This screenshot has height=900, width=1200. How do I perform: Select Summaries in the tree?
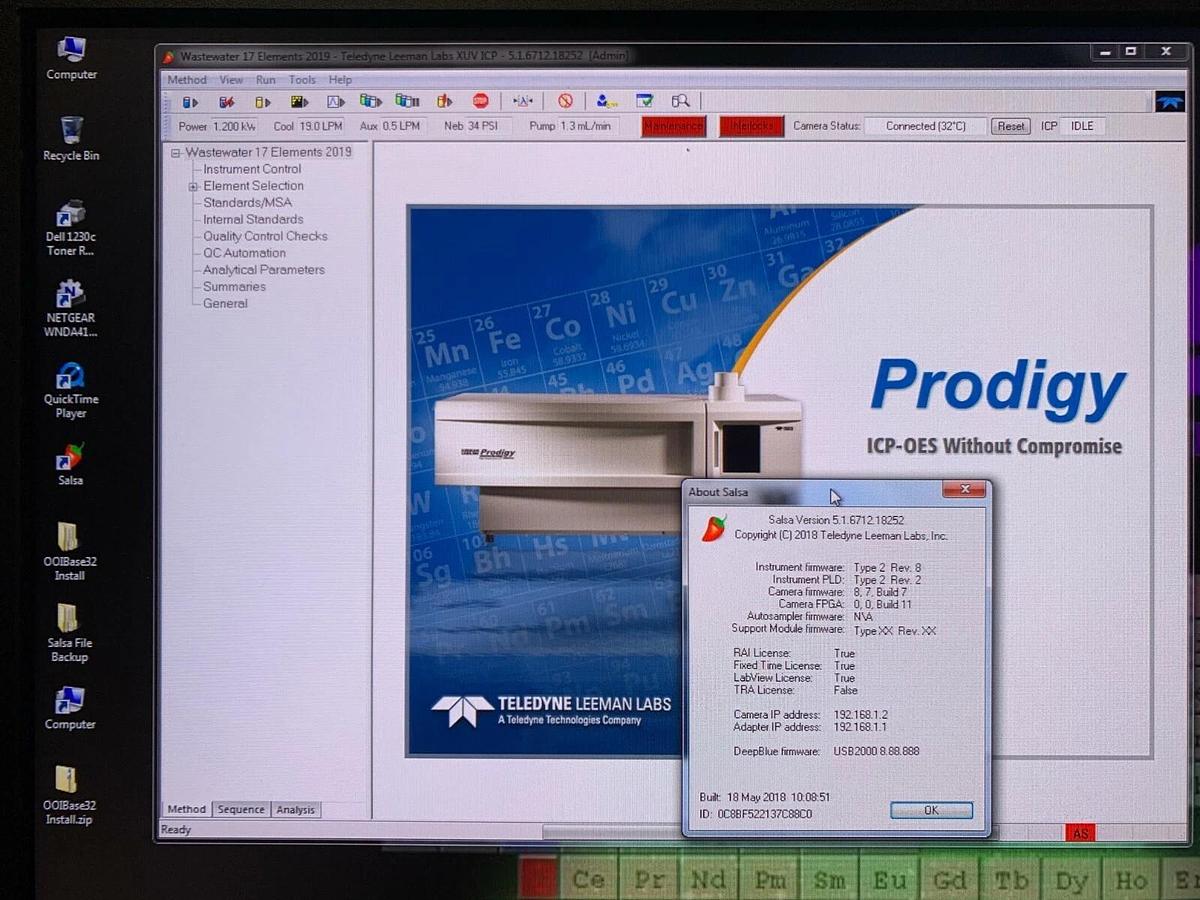pos(234,287)
